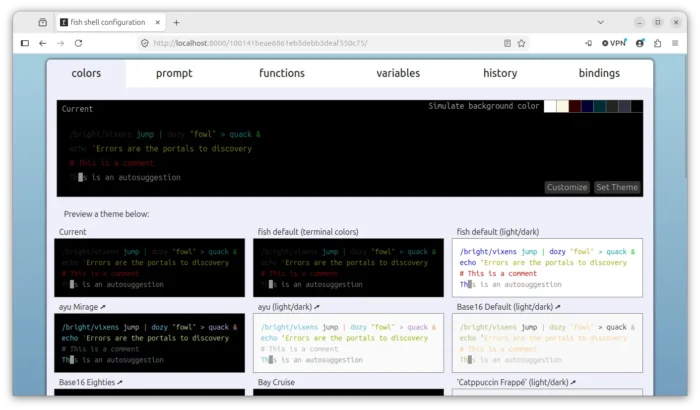Simulate cream background color
The height and width of the screenshot is (410, 700).
tap(562, 106)
